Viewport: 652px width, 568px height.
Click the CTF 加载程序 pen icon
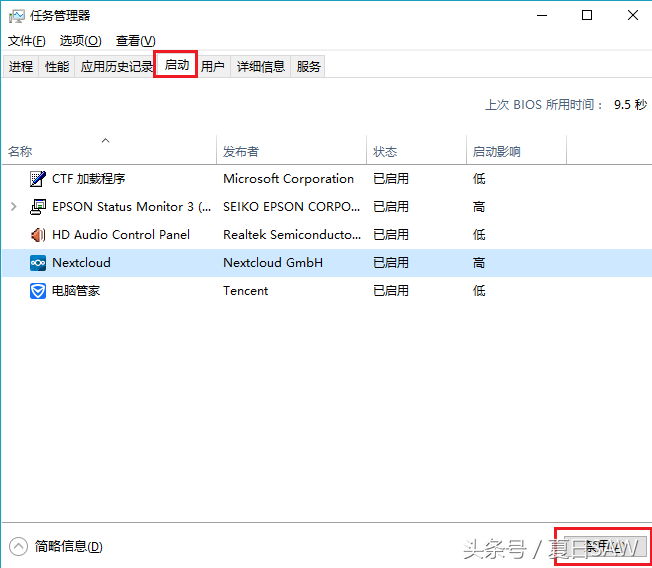coord(38,179)
